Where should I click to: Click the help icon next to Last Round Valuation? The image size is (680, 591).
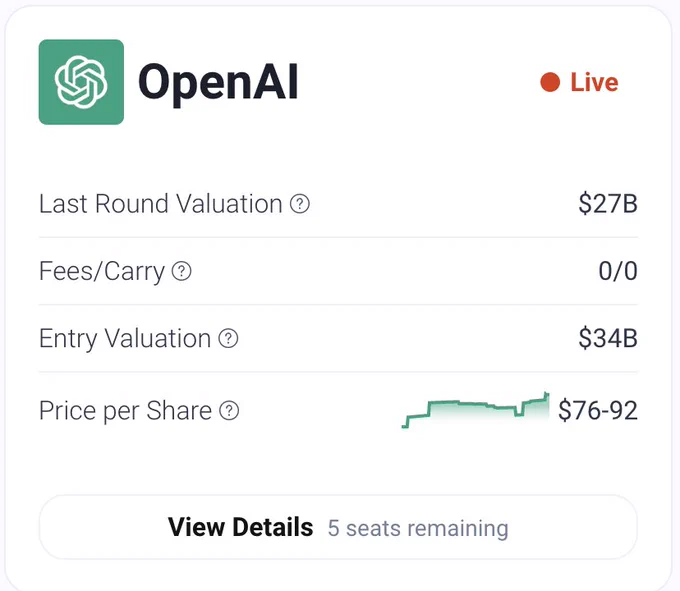pos(300,203)
